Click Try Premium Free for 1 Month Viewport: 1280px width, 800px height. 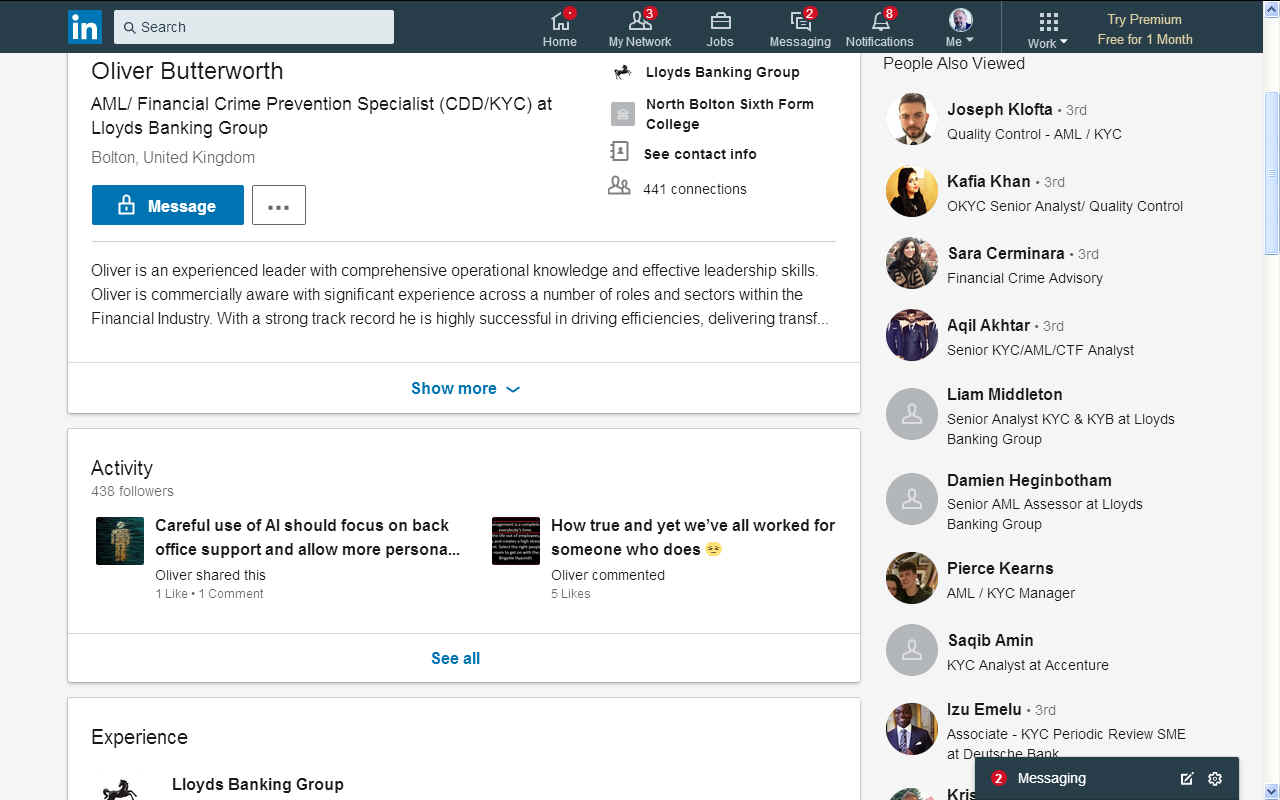tap(1145, 29)
